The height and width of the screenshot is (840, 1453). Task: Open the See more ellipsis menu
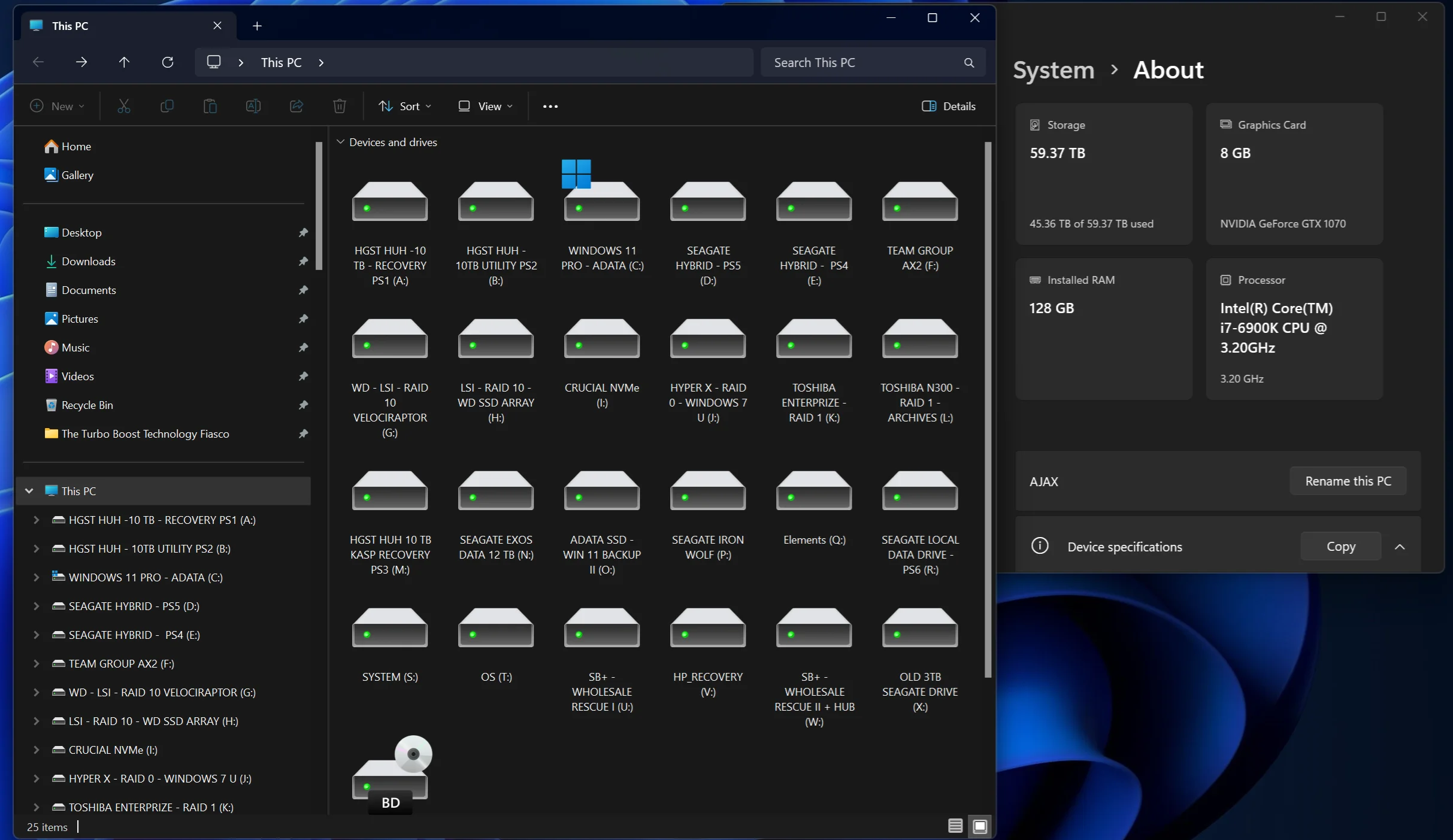(550, 106)
